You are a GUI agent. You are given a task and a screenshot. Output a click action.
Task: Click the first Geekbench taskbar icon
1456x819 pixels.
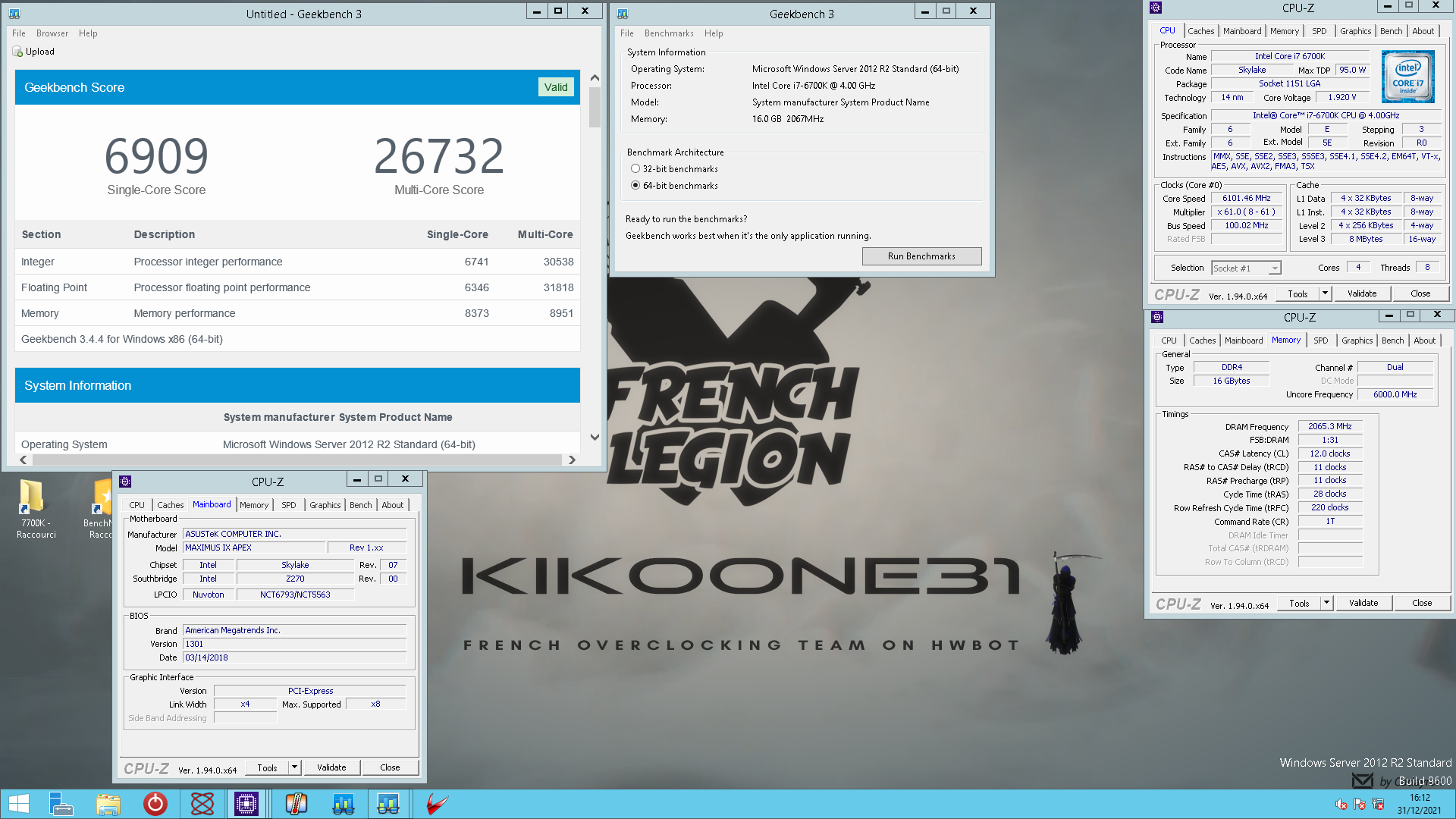tap(343, 804)
